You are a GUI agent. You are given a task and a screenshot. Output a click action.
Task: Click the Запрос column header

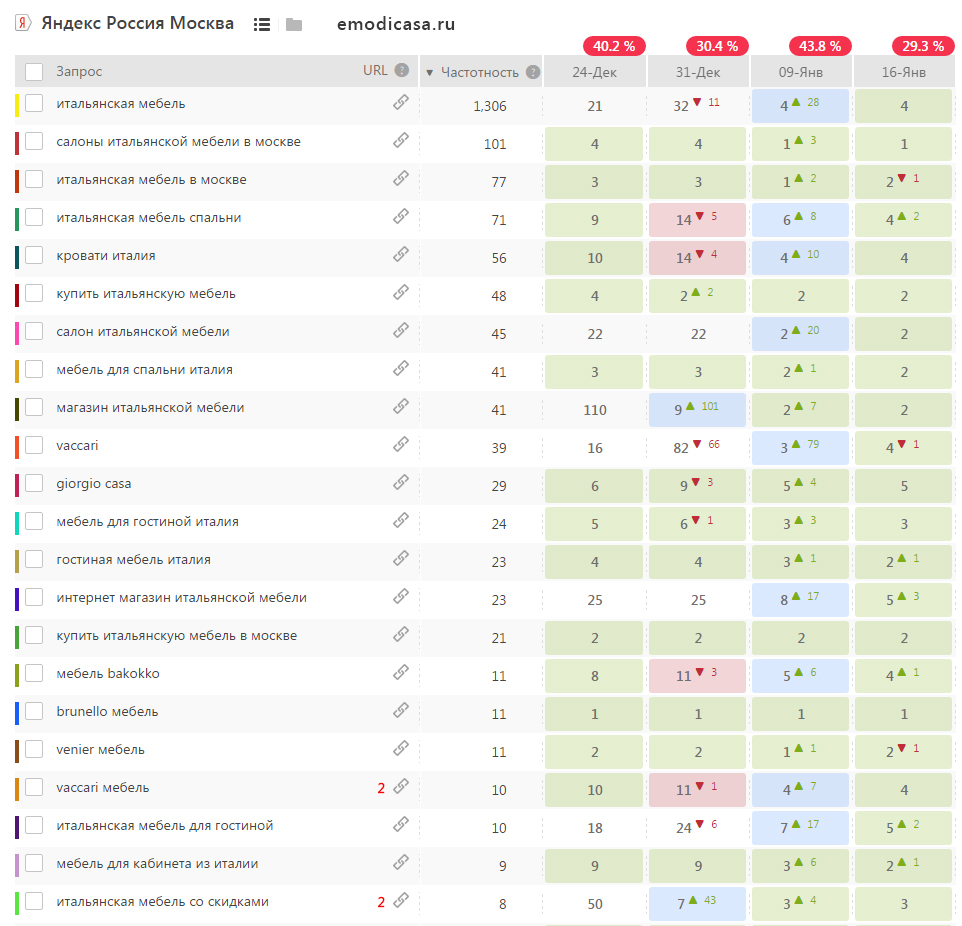coord(79,71)
